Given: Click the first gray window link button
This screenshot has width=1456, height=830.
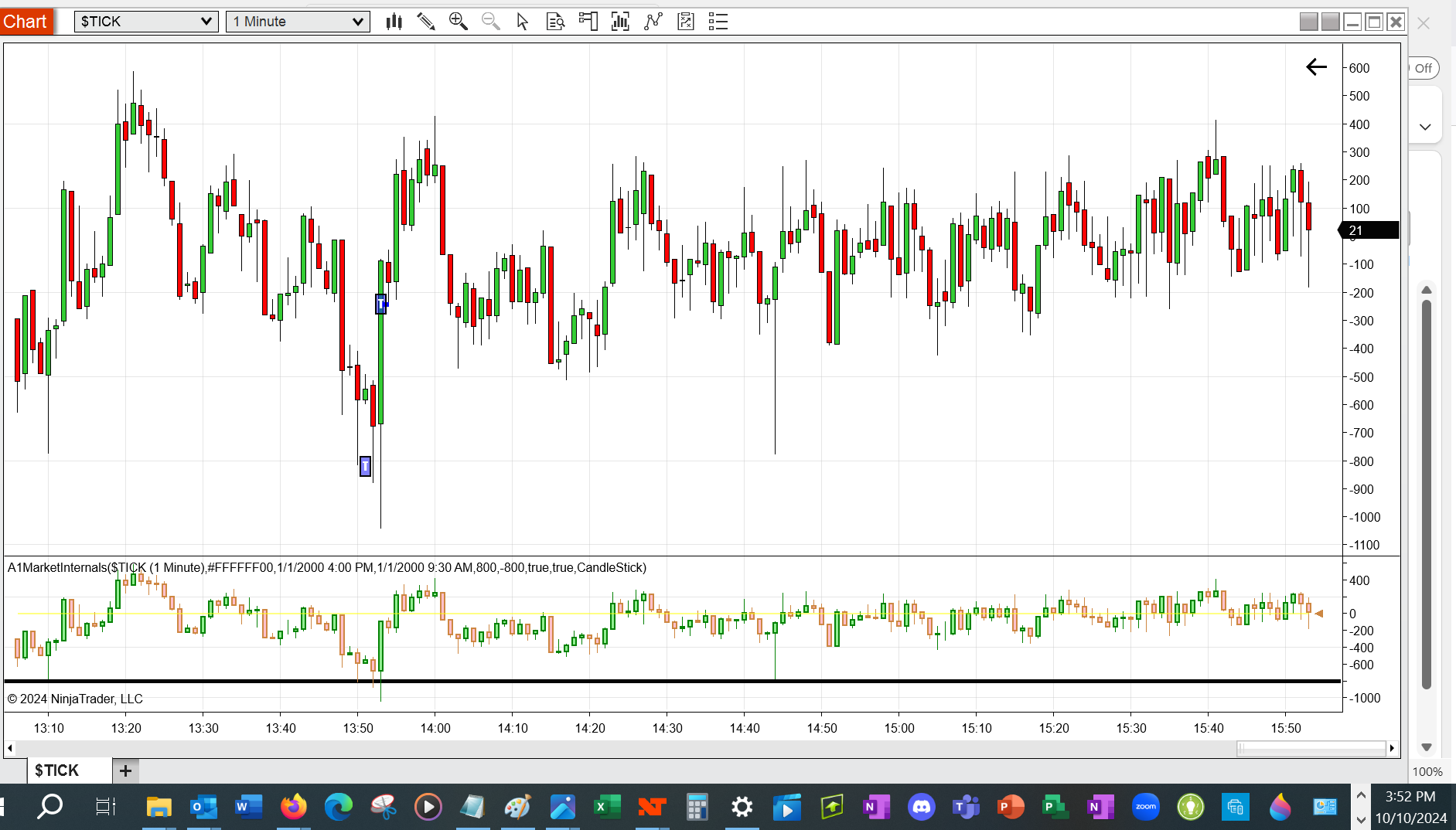Looking at the screenshot, I should coord(1308,22).
